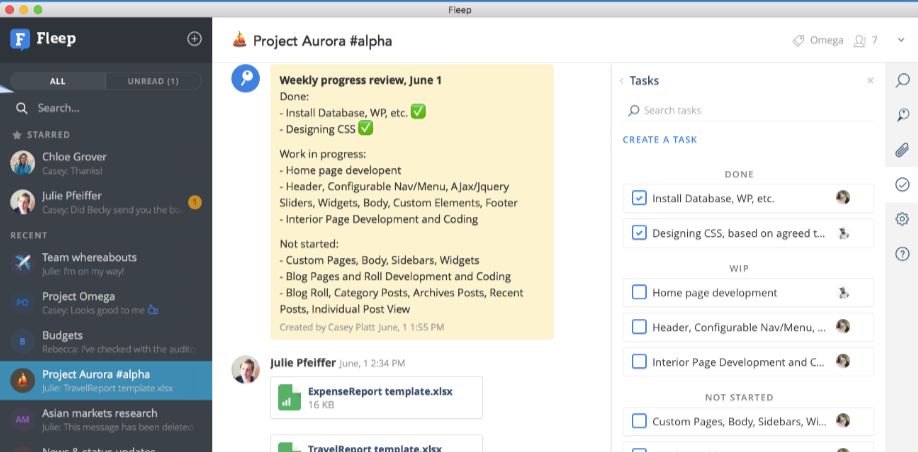Screen dimensions: 918x452
Task: Uncheck the Designing CSS task
Action: 639,233
